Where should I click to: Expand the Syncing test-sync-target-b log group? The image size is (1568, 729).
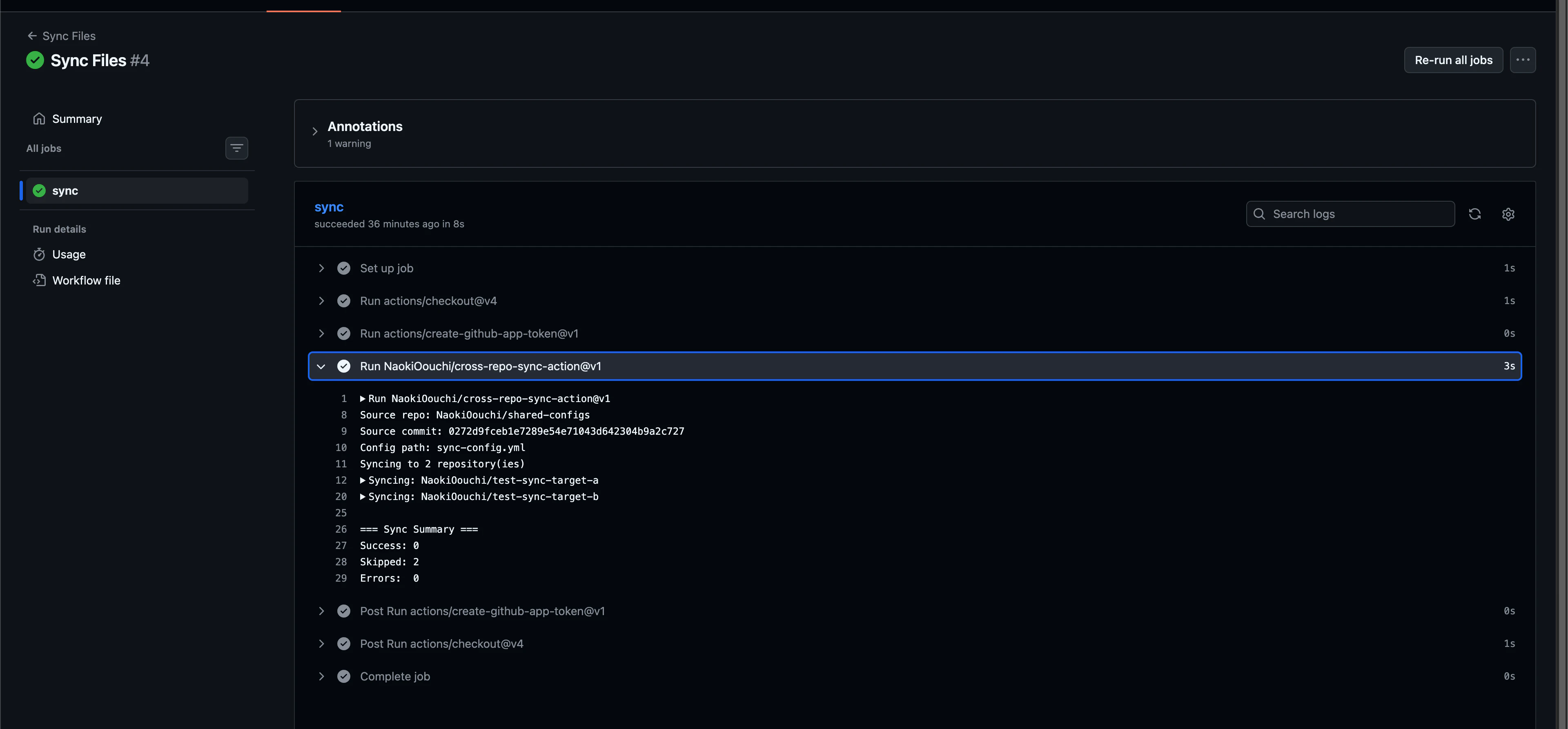coord(363,497)
